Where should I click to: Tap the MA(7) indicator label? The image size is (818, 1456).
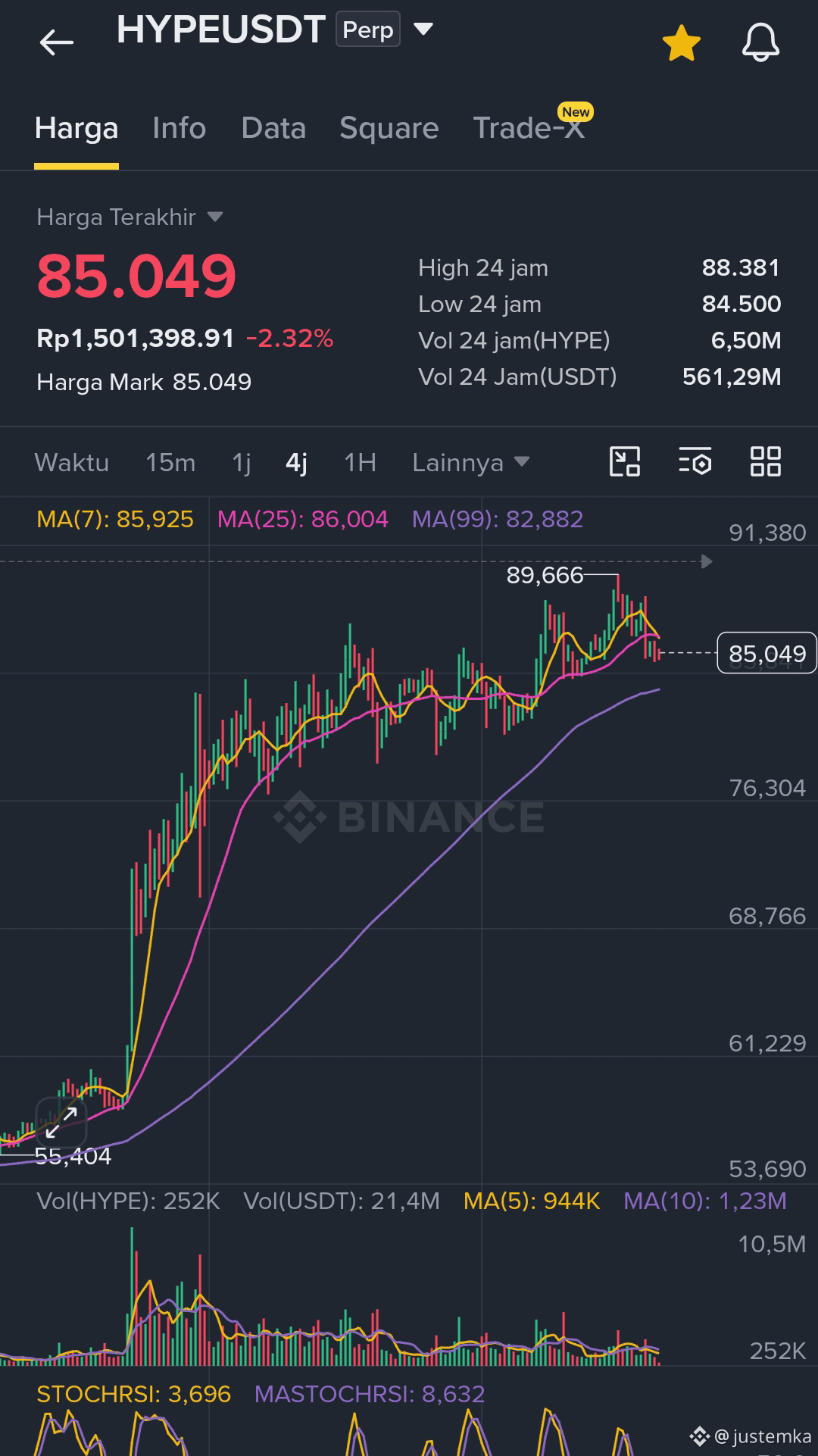pyautogui.click(x=115, y=519)
